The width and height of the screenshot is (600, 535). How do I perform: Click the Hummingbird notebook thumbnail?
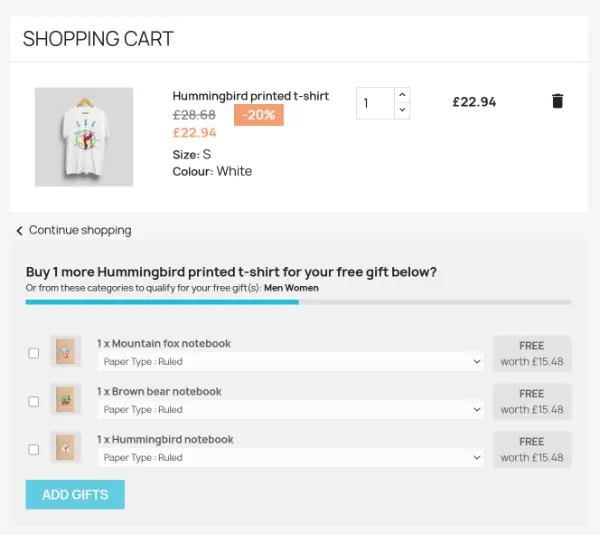[x=65, y=447]
